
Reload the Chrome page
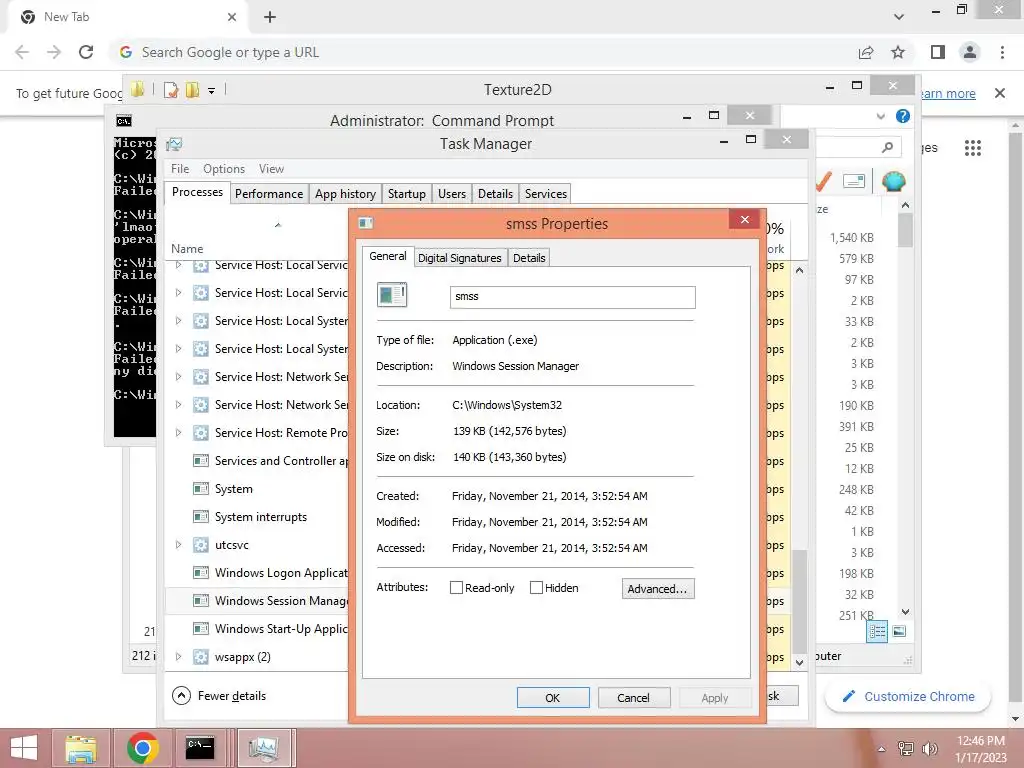pyautogui.click(x=86, y=52)
